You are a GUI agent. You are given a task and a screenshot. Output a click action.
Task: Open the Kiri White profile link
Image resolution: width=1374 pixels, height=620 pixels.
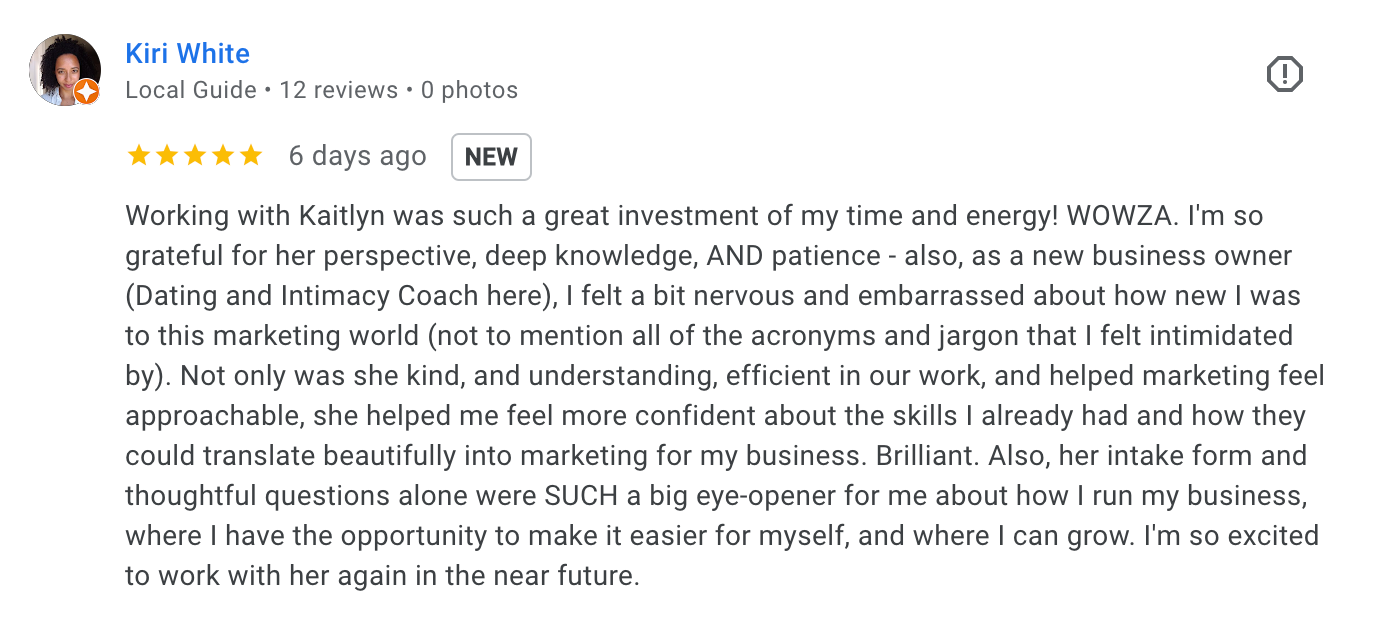(x=187, y=54)
